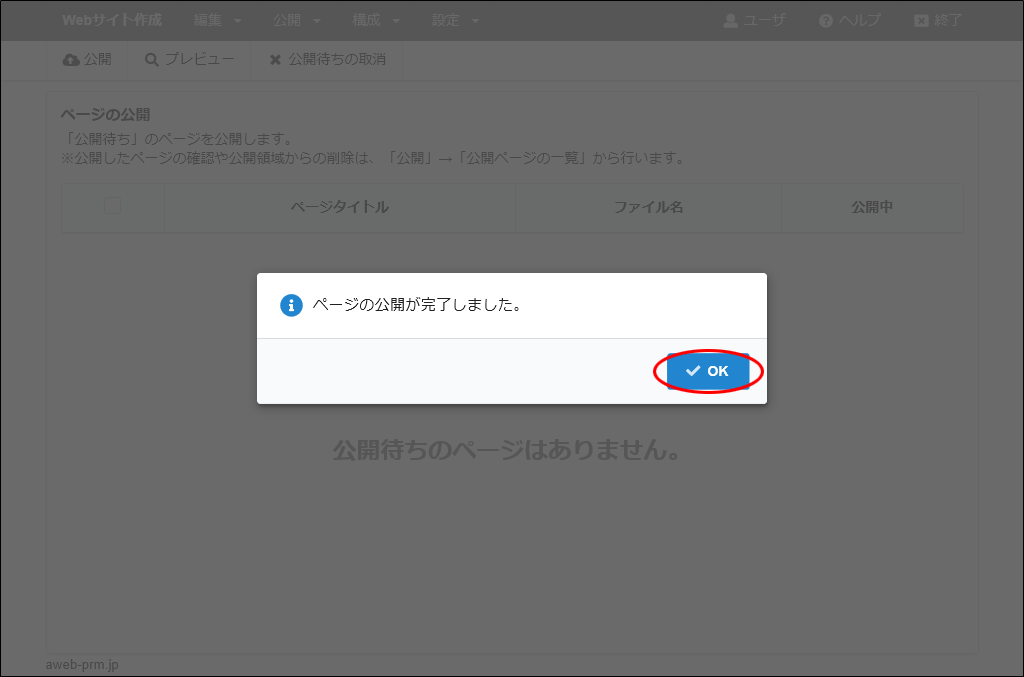Click the 公開待ちの取消 cross icon

click(275, 60)
